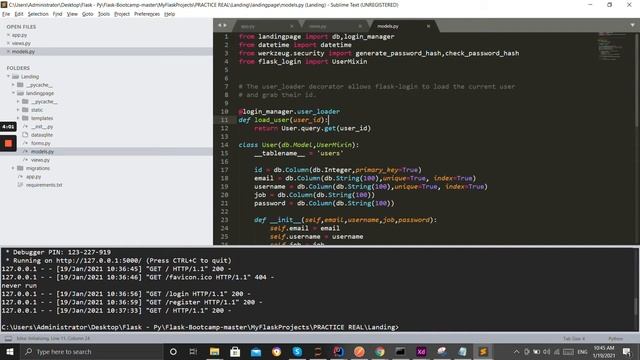Collapse the landingpage folder

tap(13, 93)
